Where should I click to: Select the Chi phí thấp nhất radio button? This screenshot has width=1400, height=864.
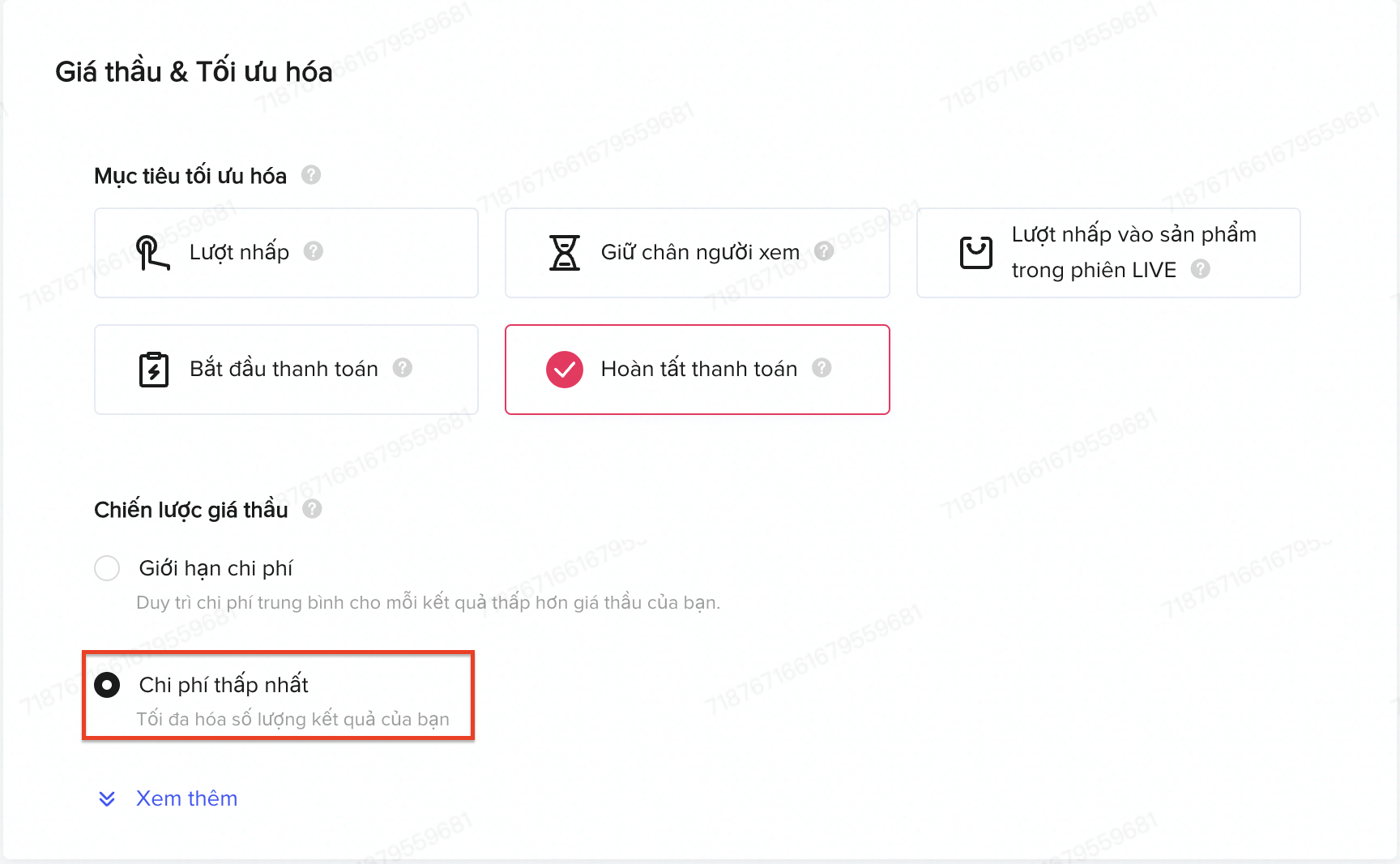coord(107,685)
